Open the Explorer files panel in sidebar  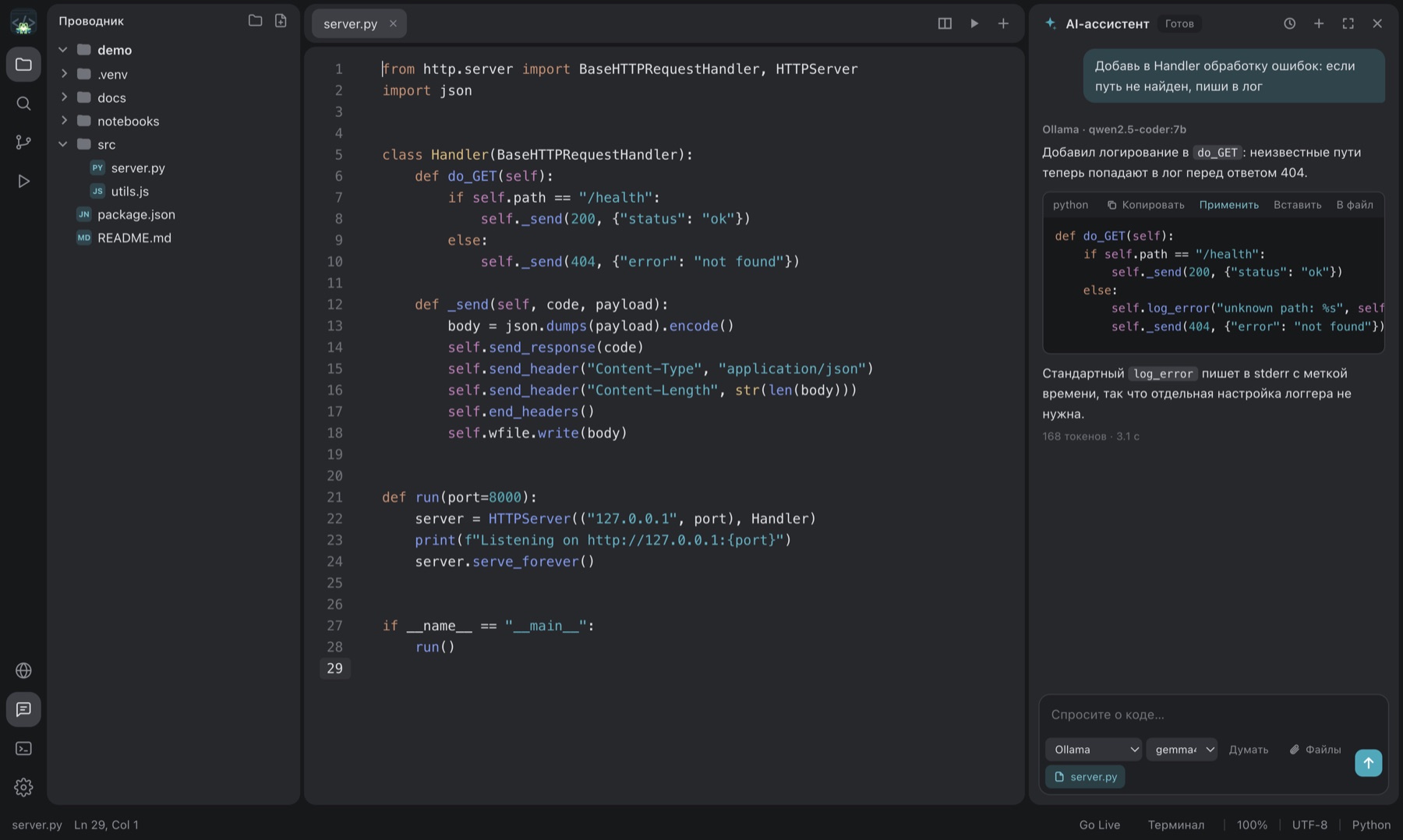point(23,65)
